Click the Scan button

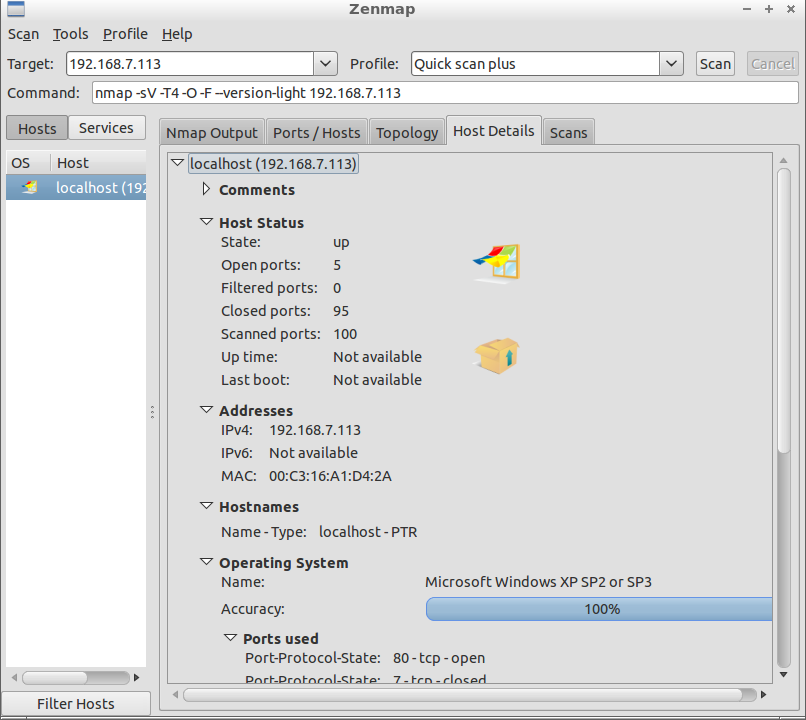715,64
